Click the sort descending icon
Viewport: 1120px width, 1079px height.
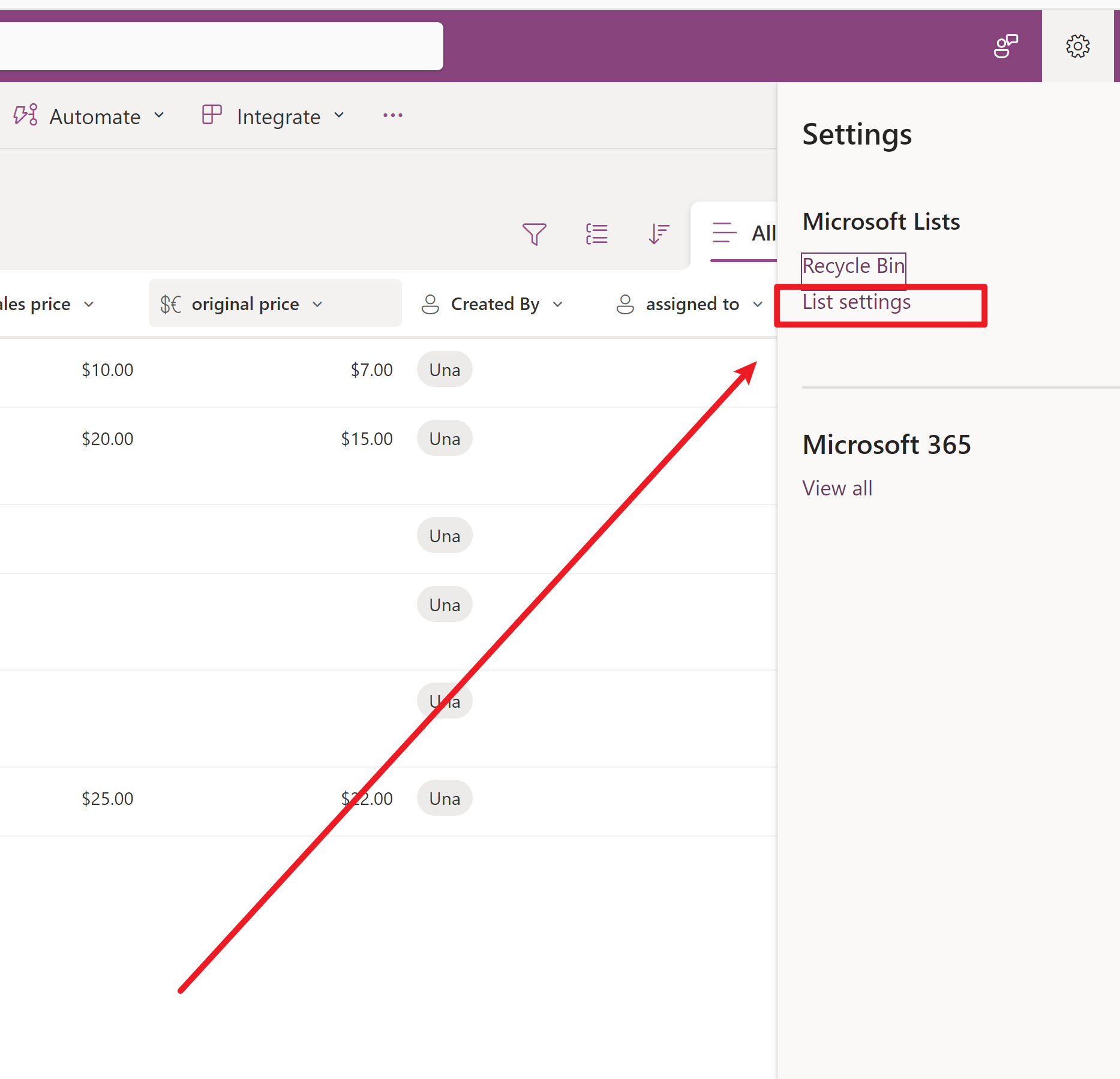(x=659, y=234)
